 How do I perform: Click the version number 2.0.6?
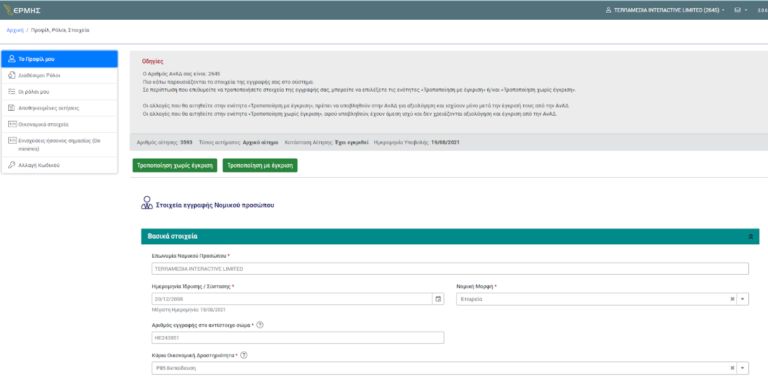762,10
